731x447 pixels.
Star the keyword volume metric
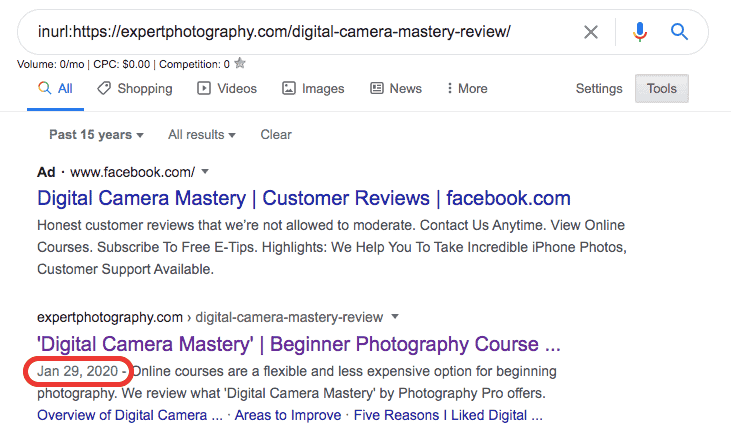(240, 63)
